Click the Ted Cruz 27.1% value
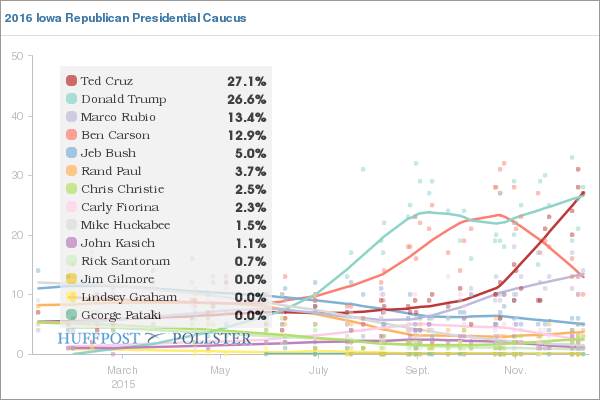 pyautogui.click(x=247, y=81)
